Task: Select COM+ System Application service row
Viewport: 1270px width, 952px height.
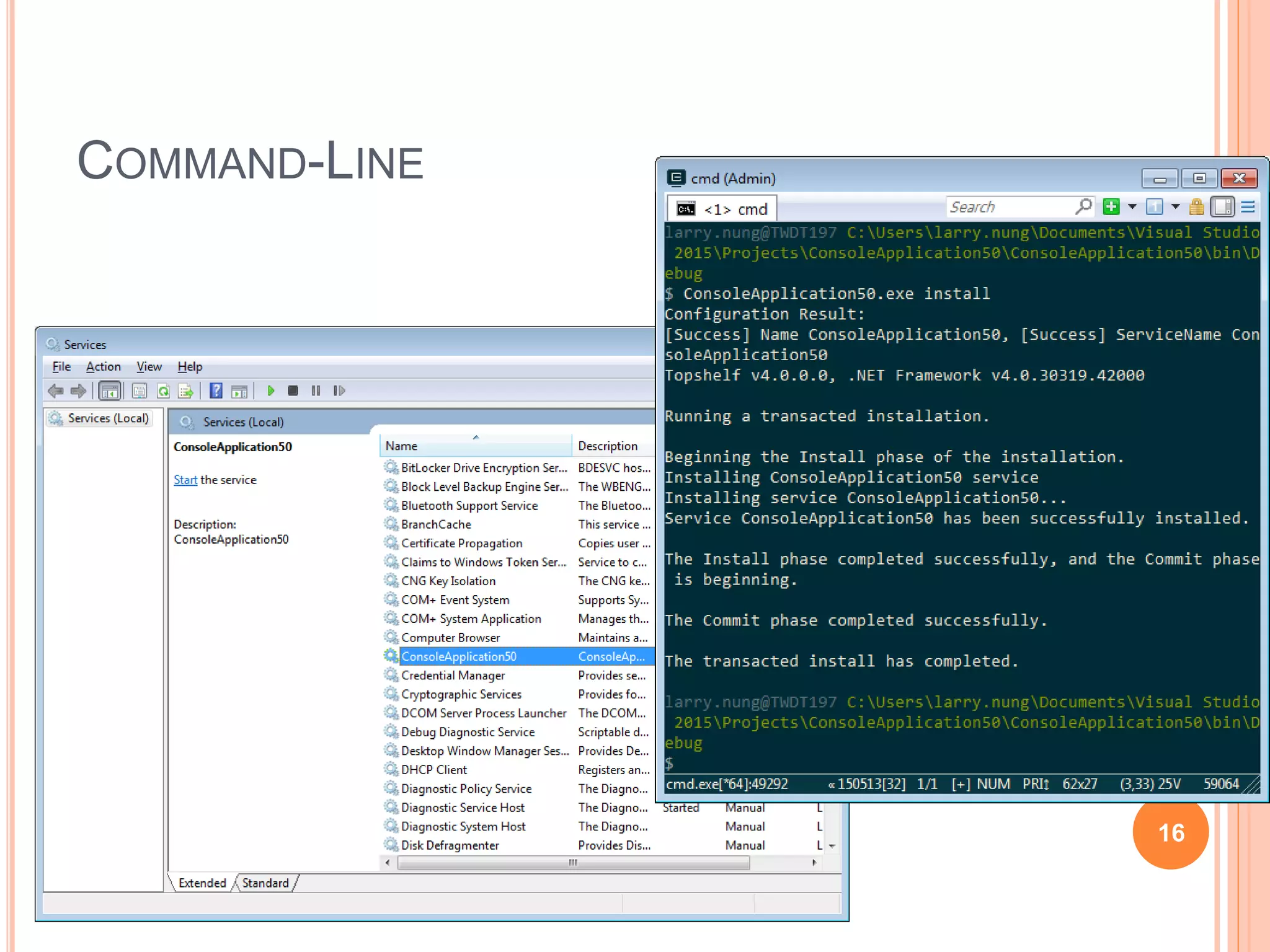Action: [518, 619]
